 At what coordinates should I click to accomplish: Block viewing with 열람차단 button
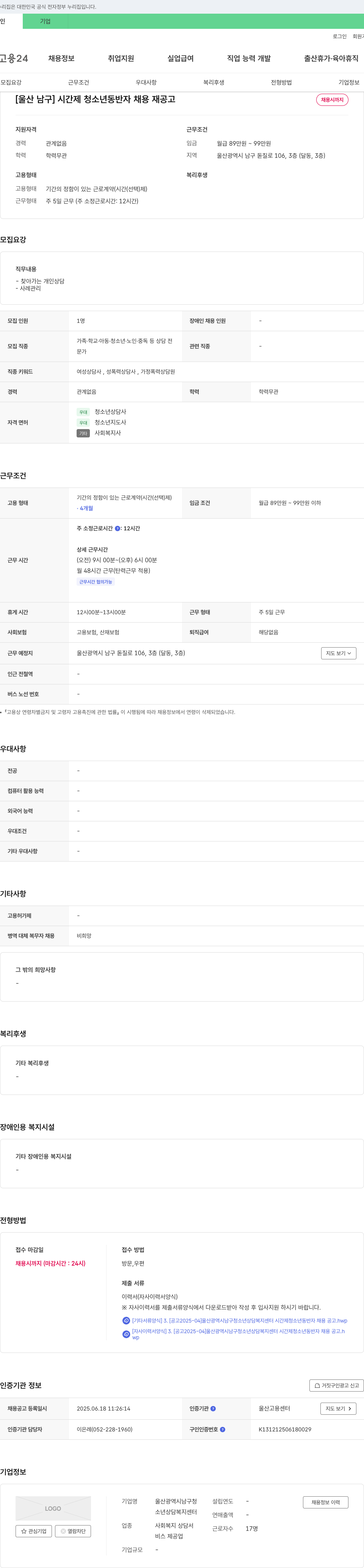[x=73, y=1531]
